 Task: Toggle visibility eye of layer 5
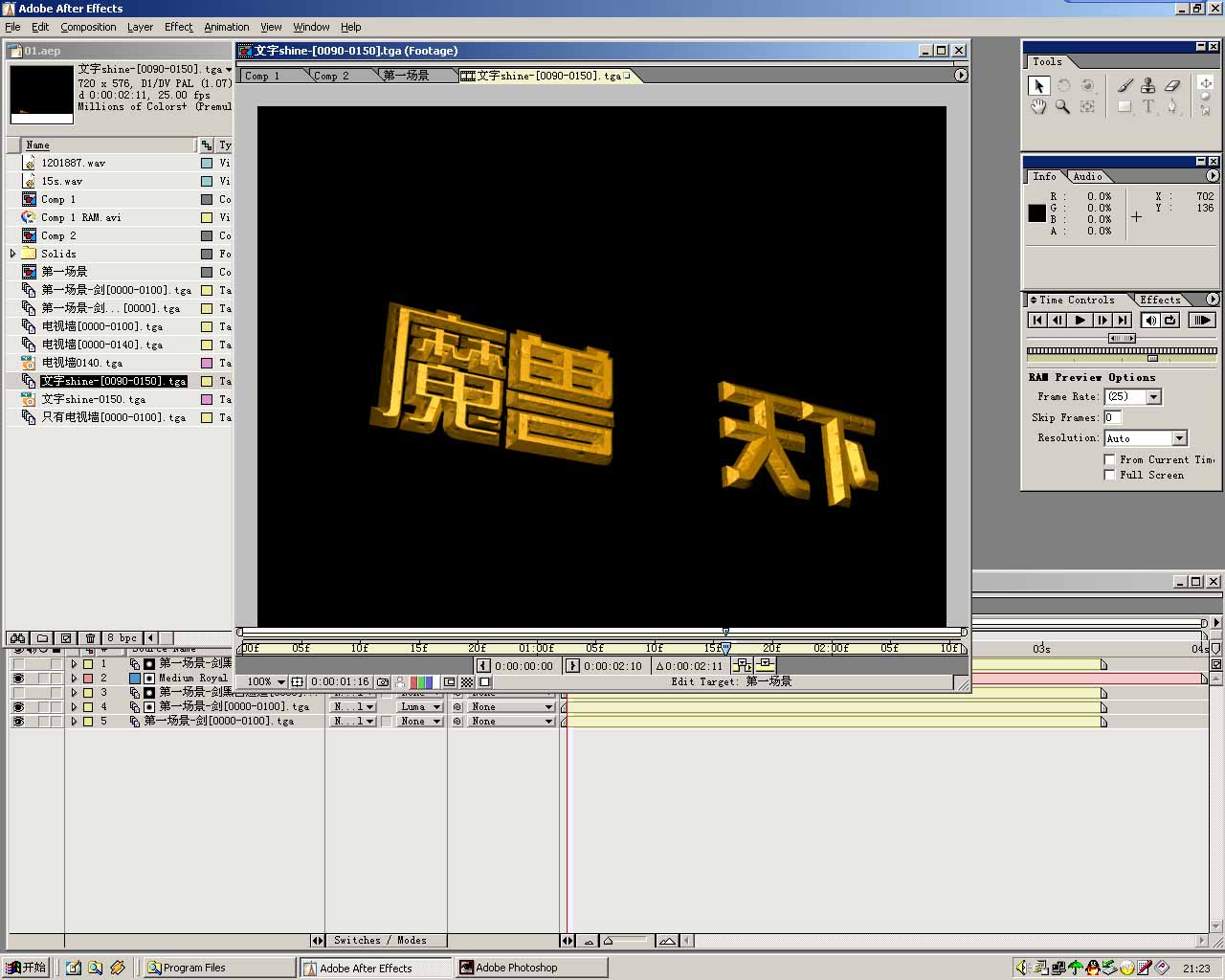[17, 721]
